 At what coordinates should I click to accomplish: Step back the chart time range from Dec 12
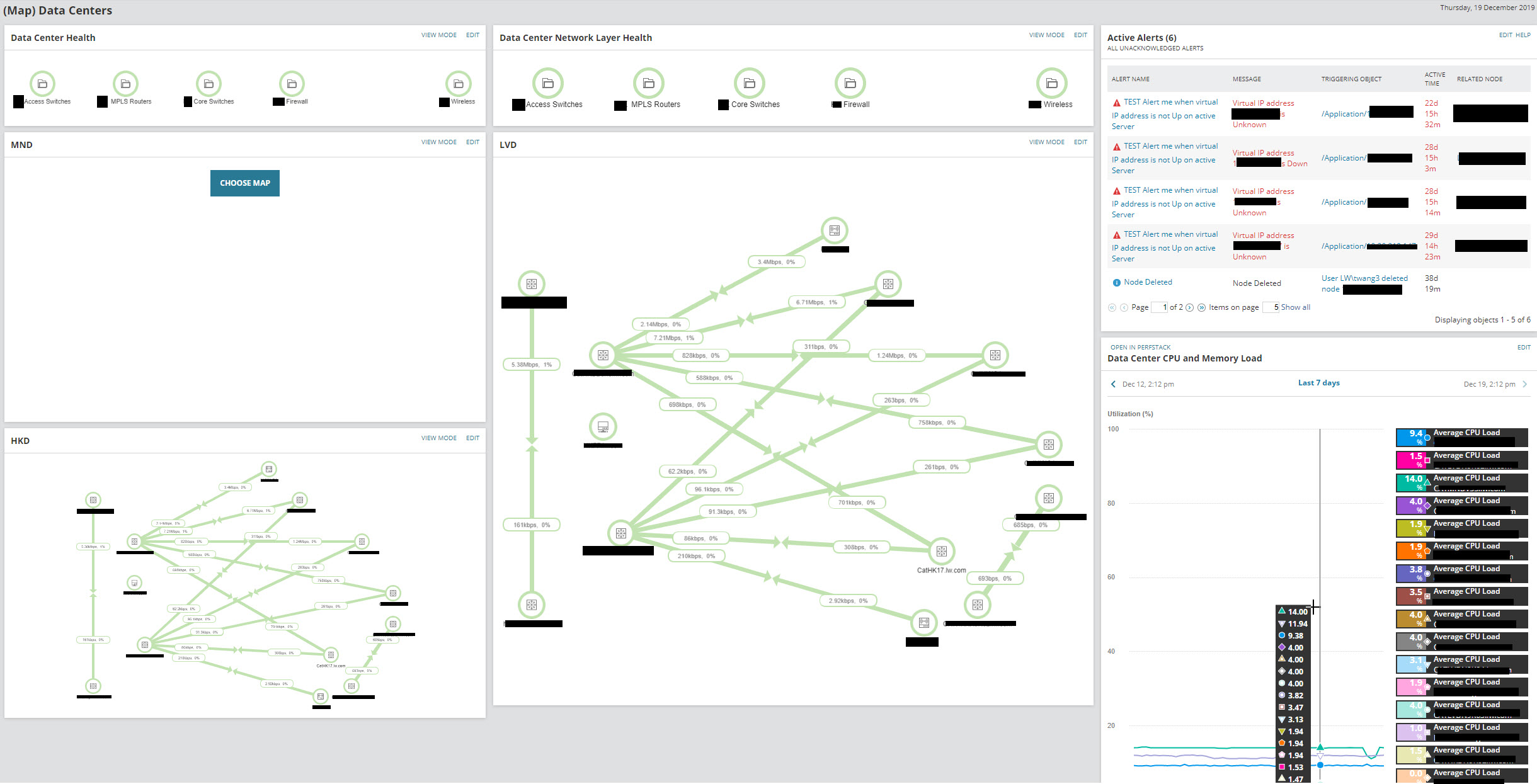pos(1113,384)
